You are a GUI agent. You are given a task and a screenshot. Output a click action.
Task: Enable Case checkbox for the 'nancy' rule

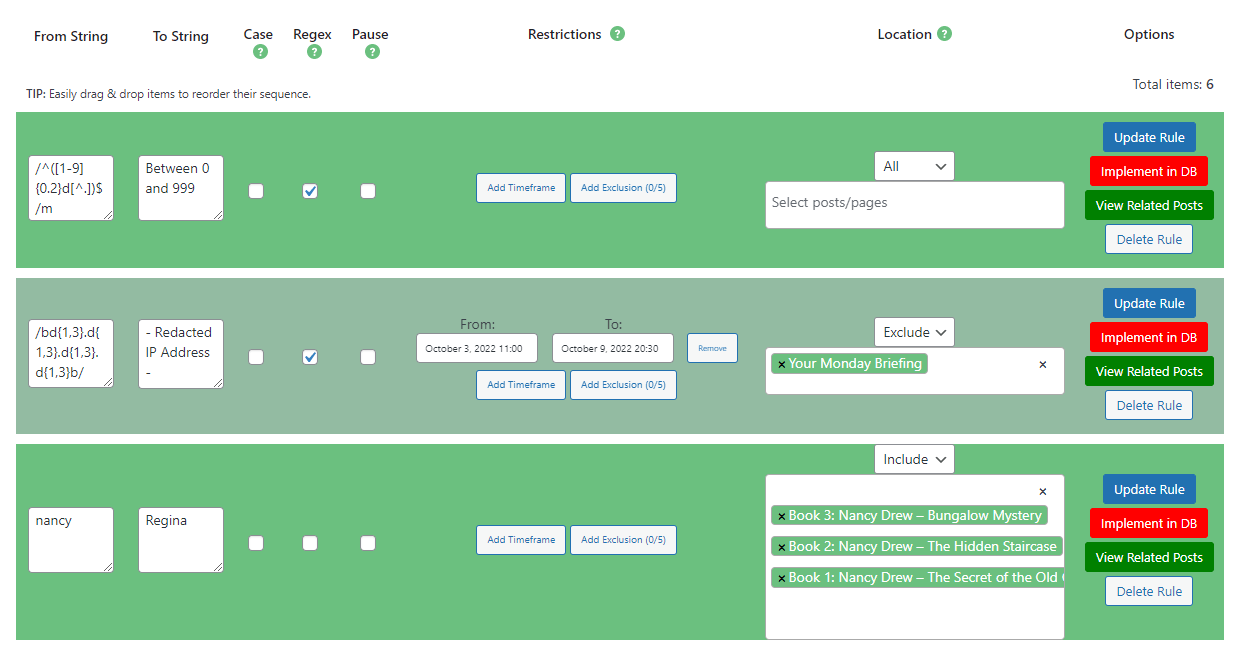pyautogui.click(x=256, y=543)
